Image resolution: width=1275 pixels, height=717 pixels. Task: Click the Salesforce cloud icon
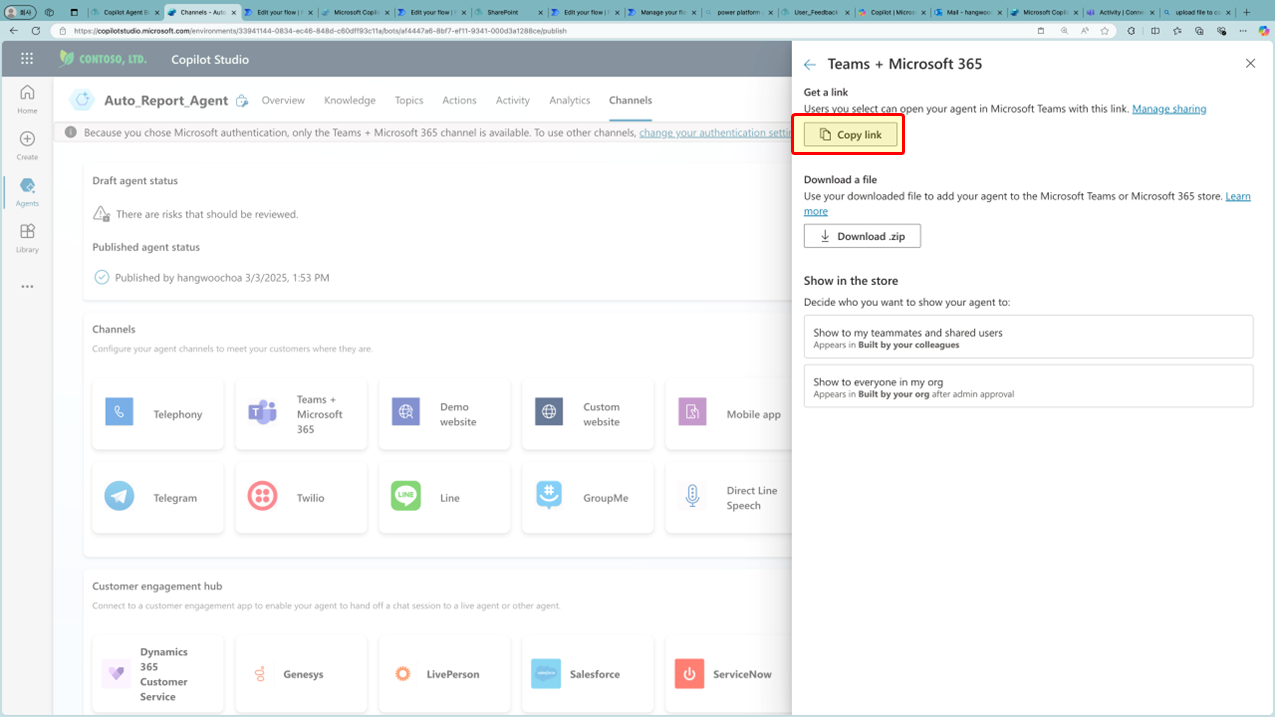click(546, 674)
